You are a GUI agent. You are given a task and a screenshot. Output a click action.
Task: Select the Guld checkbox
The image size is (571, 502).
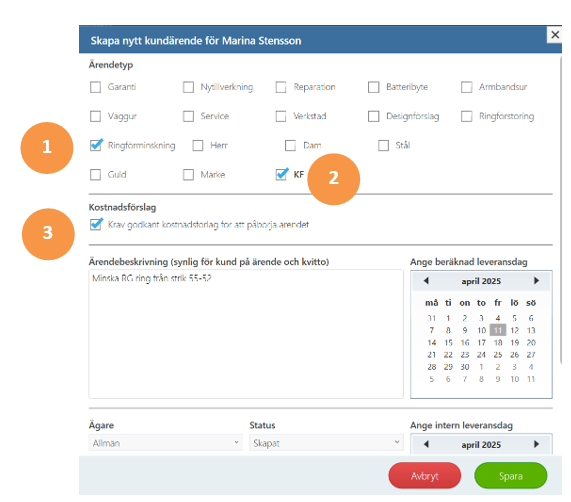95,174
